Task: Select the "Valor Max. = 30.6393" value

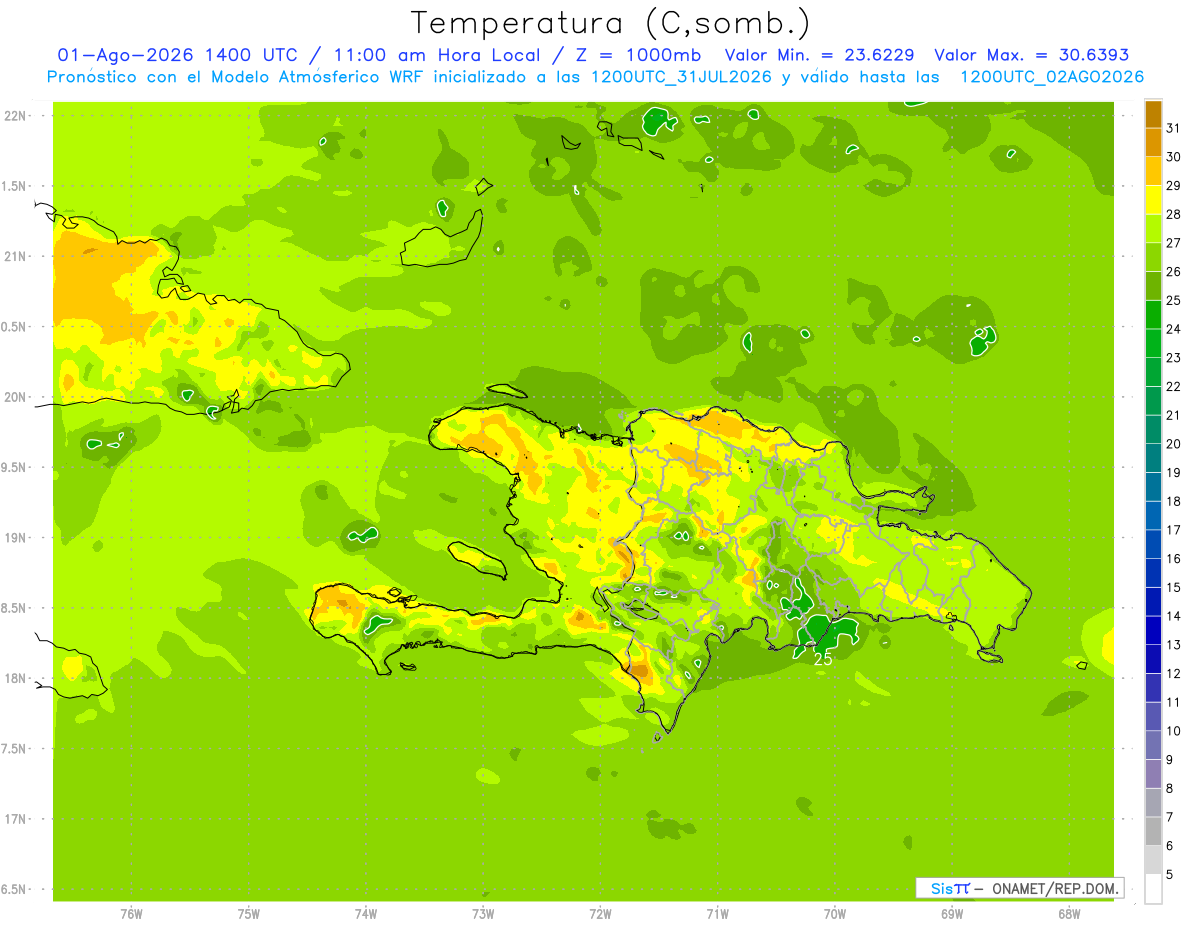Action: pyautogui.click(x=1031, y=55)
